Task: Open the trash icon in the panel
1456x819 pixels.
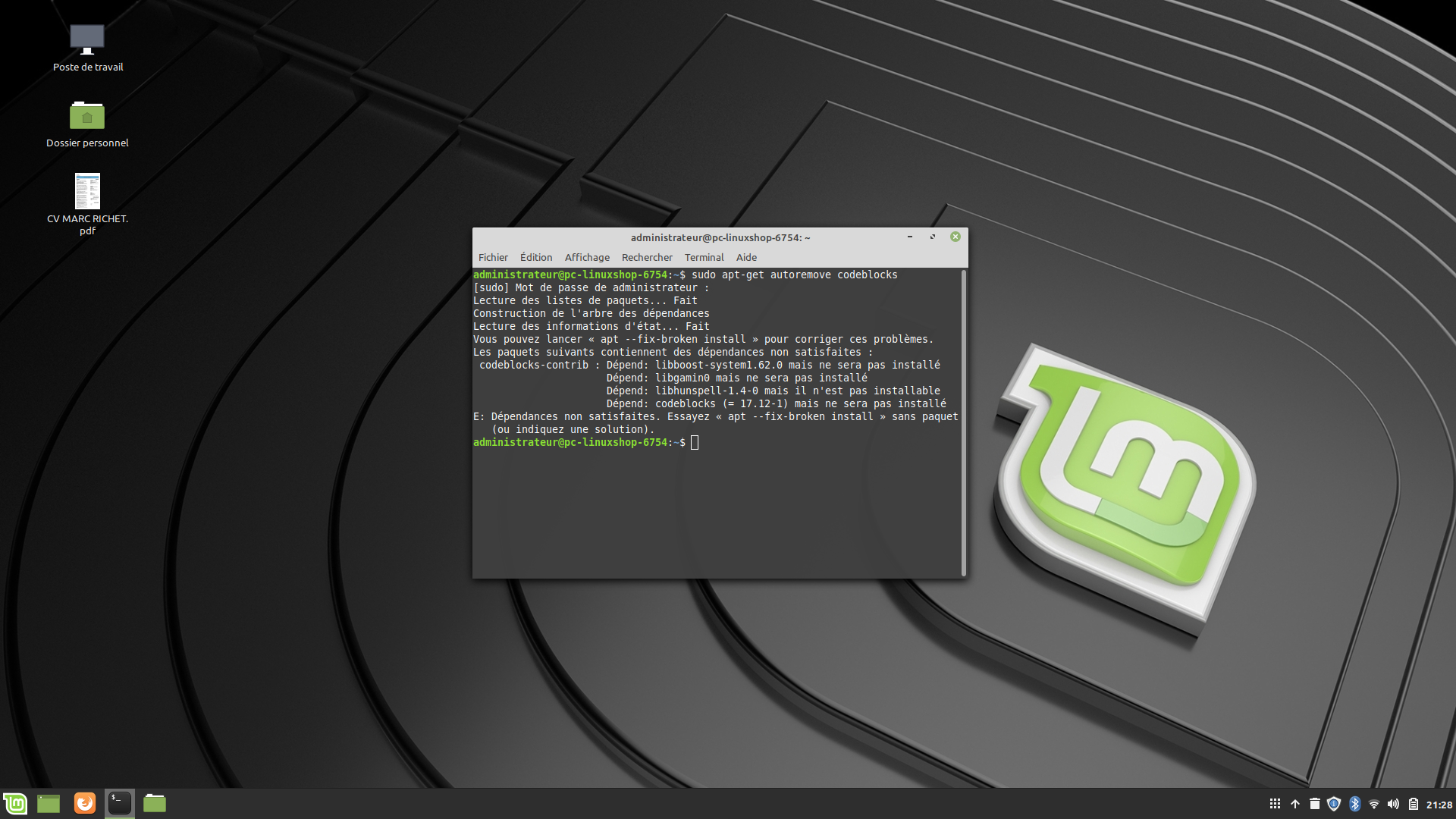Action: pyautogui.click(x=1315, y=804)
